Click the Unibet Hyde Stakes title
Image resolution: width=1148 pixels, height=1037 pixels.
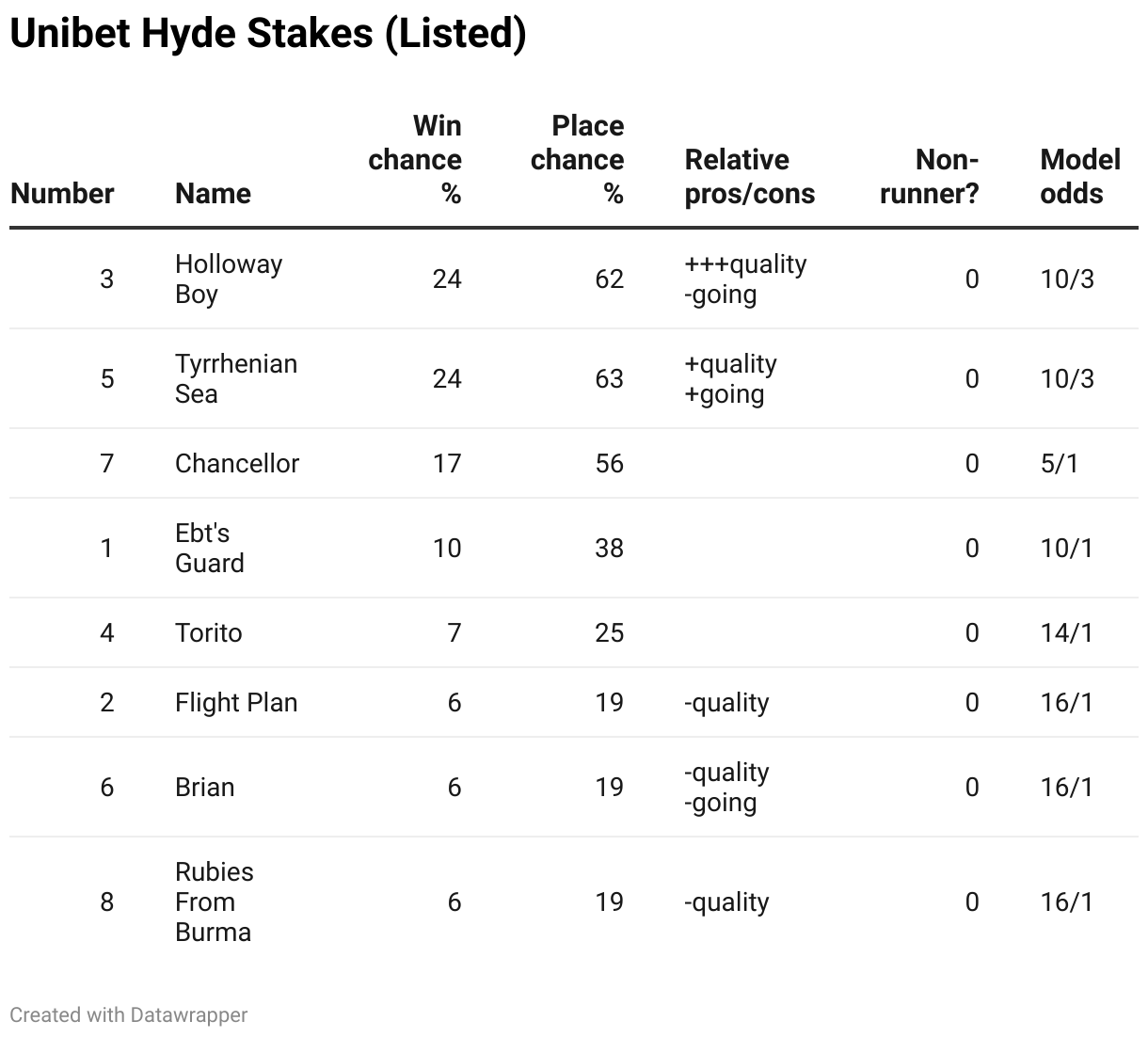(x=267, y=34)
